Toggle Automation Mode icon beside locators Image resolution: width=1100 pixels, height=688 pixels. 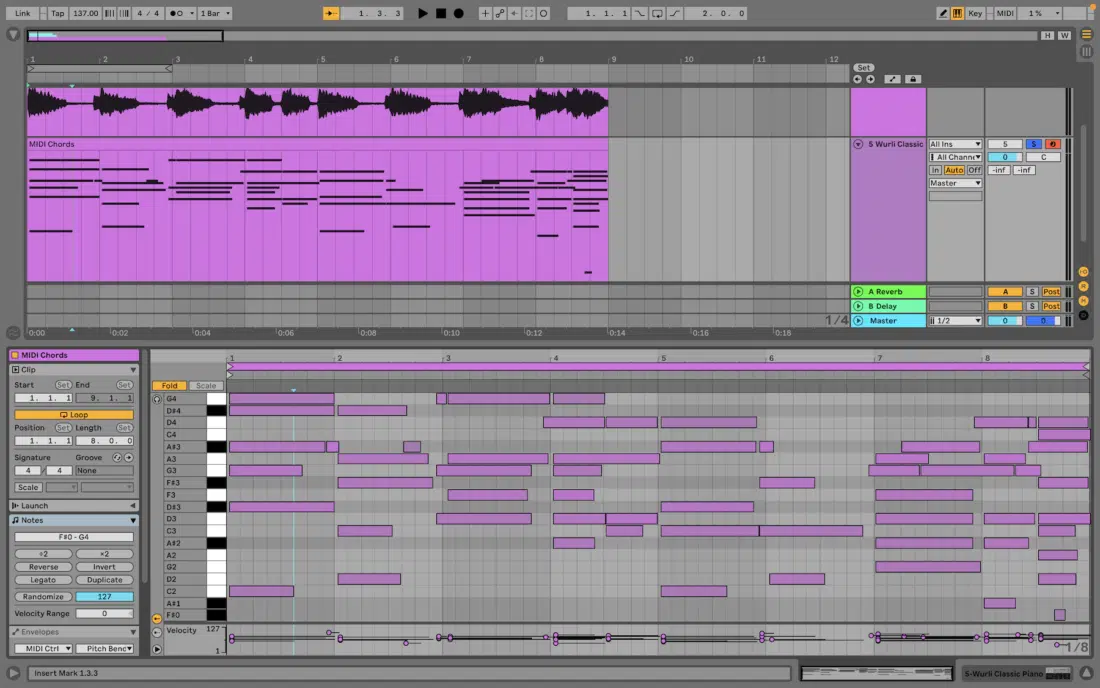(892, 79)
